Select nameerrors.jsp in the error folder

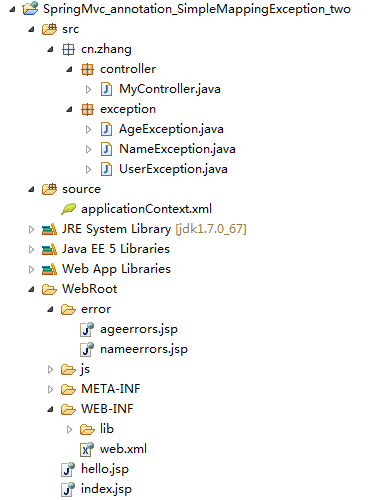coord(144,349)
